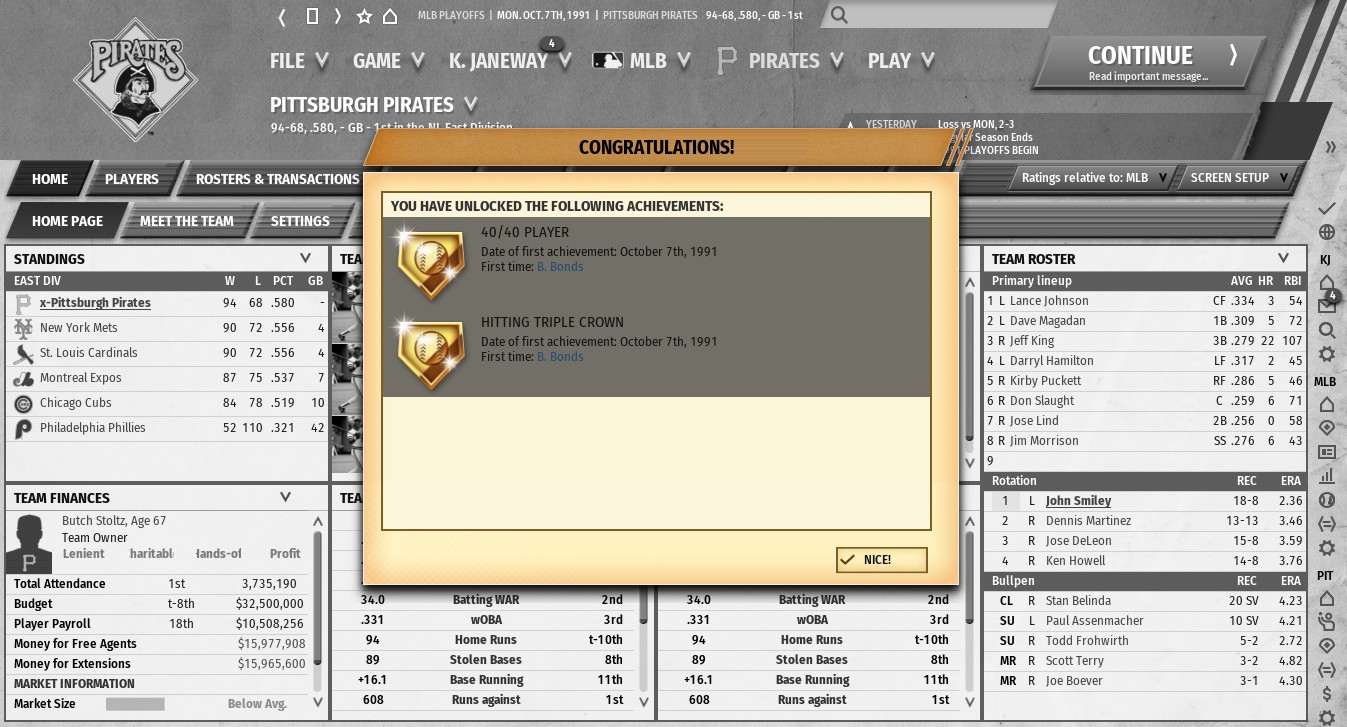Open the mail icon with 4 badge
Image resolution: width=1347 pixels, height=727 pixels.
click(1327, 305)
